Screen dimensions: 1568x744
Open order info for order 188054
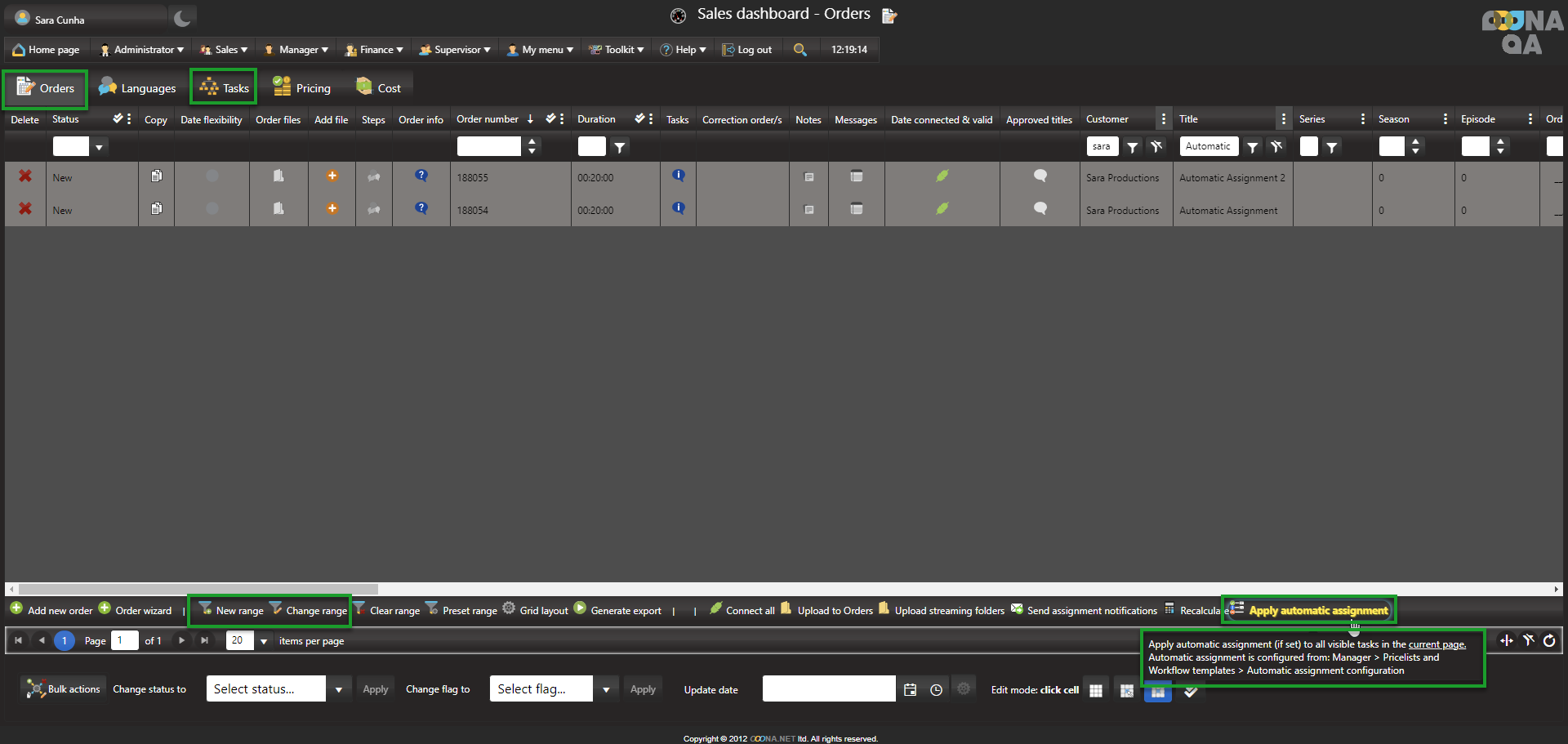421,208
